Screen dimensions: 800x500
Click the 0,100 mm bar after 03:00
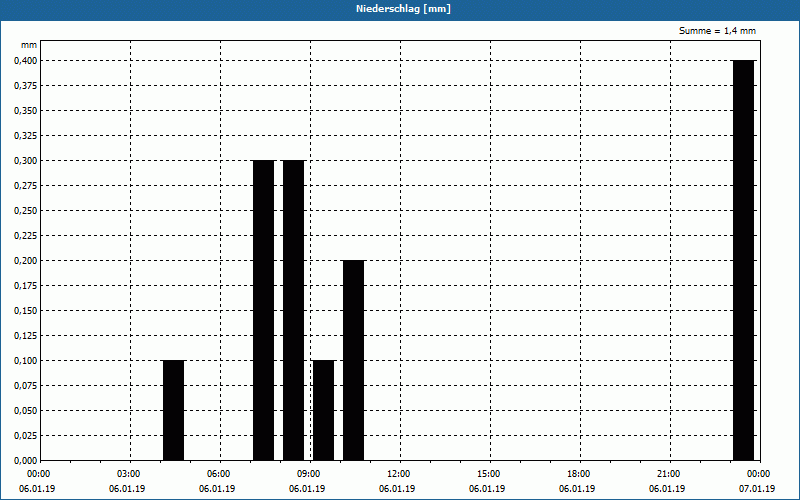click(173, 410)
